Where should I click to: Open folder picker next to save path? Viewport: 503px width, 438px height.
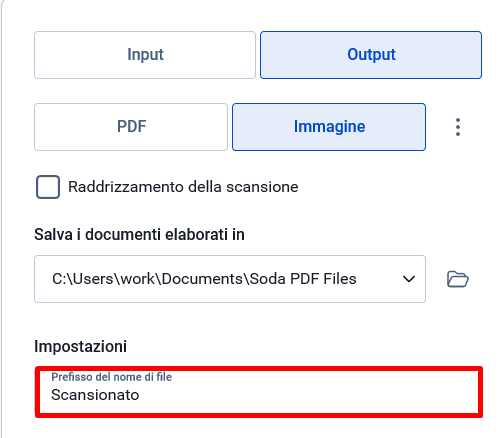458,279
